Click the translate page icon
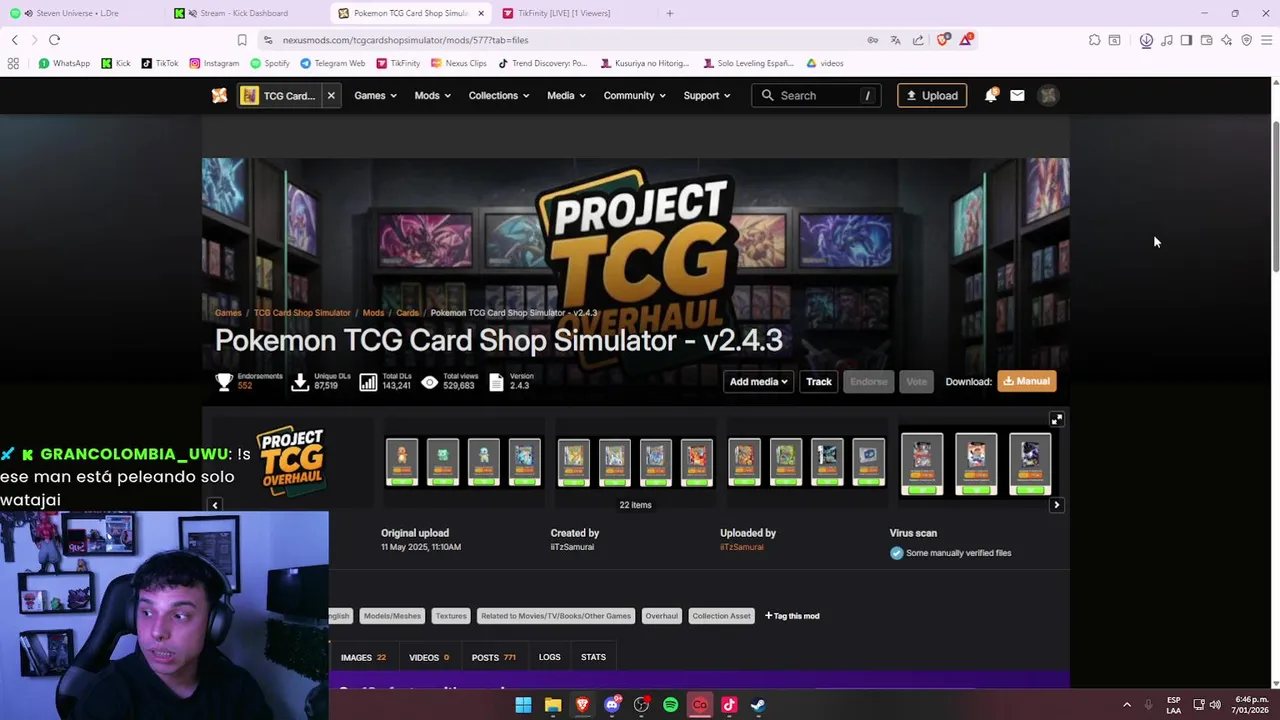The width and height of the screenshot is (1280, 720). (x=895, y=40)
